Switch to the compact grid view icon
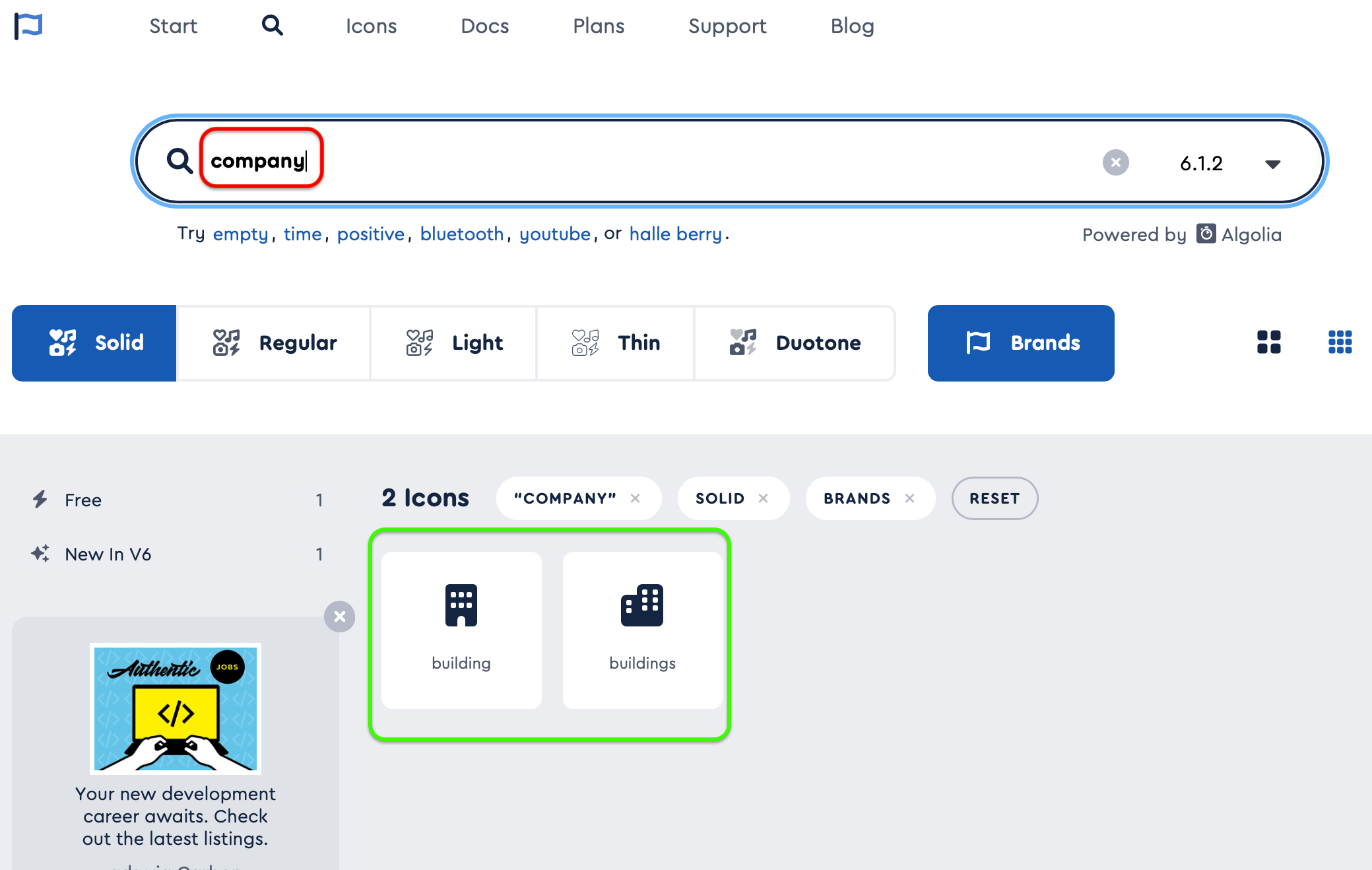This screenshot has height=870, width=1372. tap(1340, 343)
